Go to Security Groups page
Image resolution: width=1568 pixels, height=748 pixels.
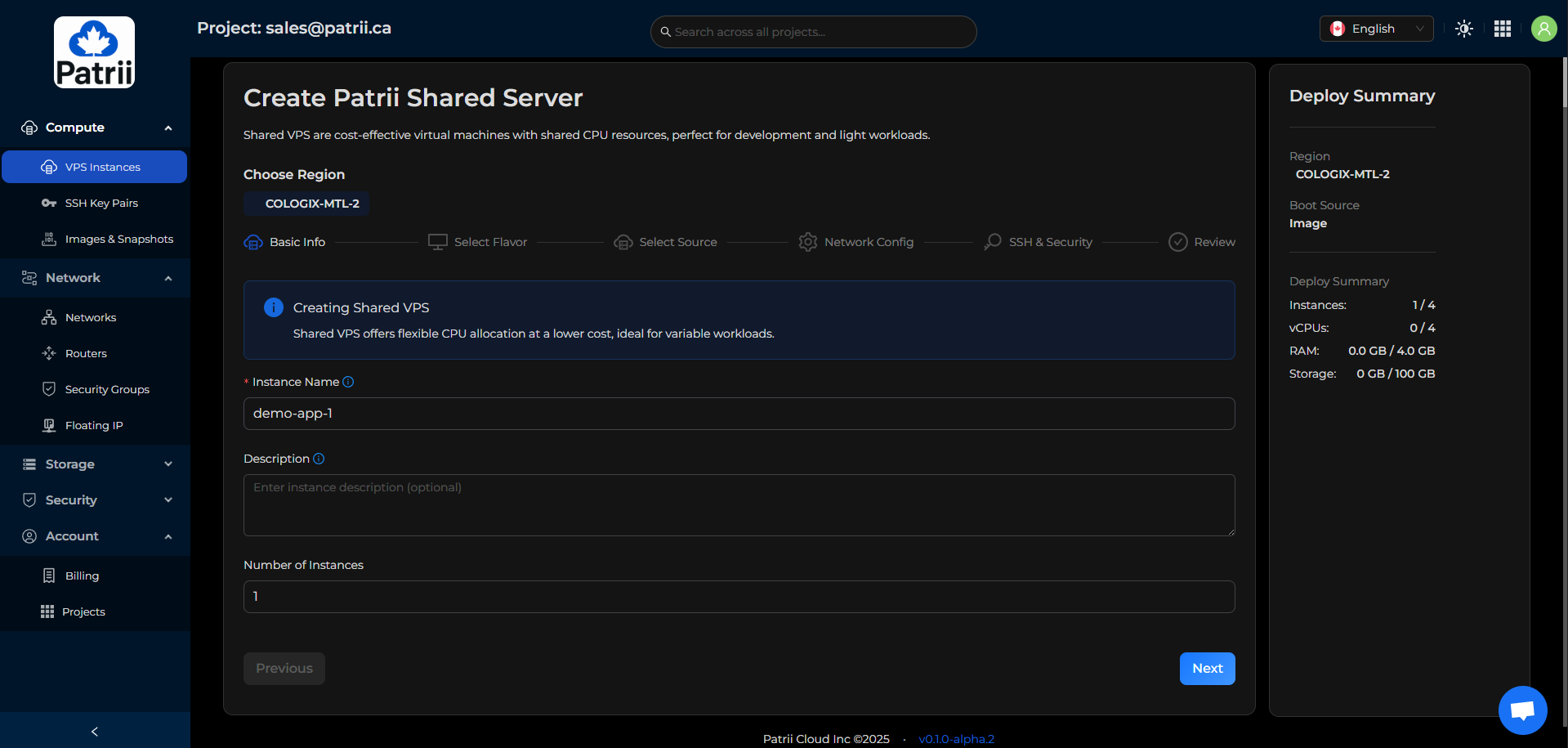107,389
